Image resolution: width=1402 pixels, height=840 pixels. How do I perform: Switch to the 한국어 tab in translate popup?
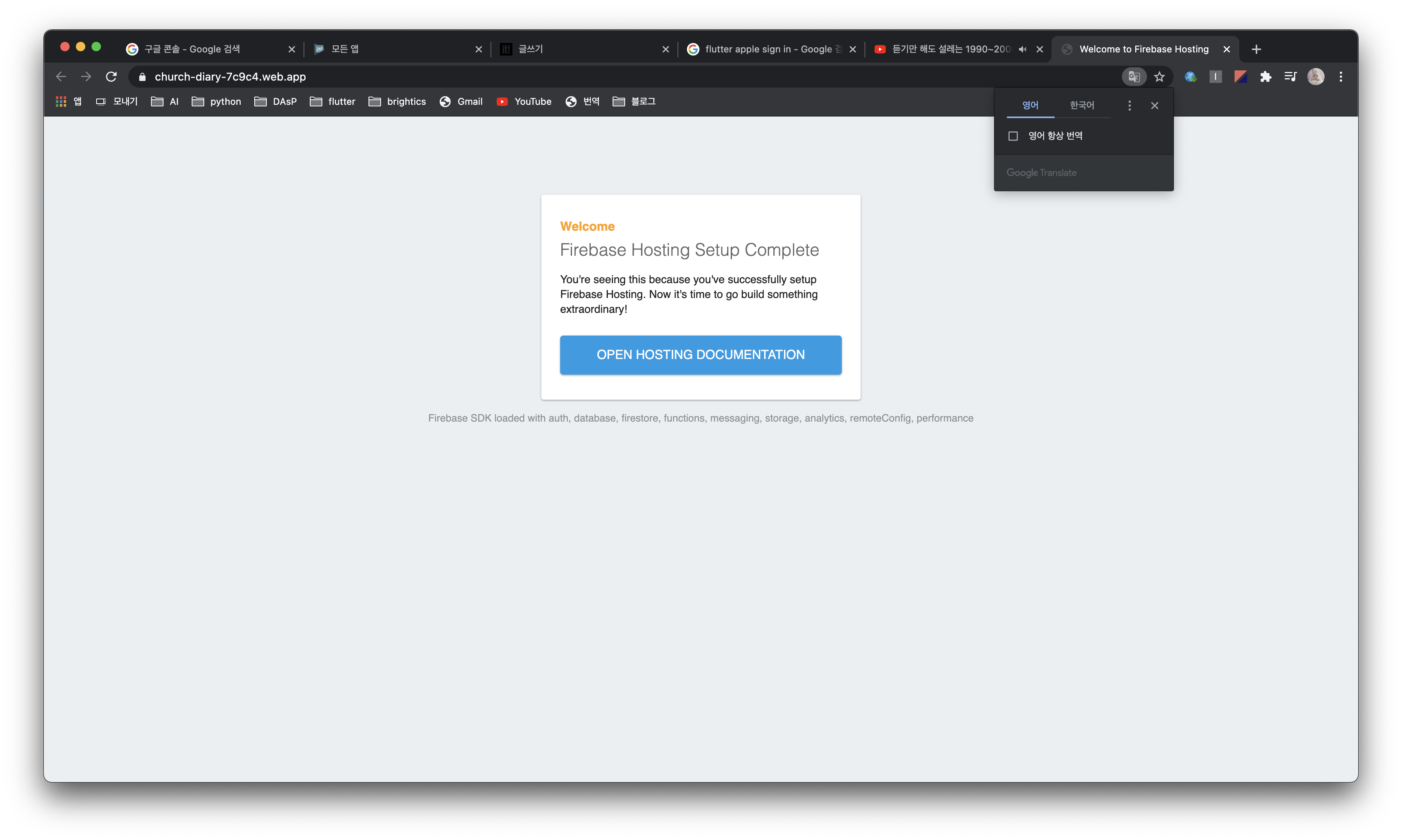coord(1082,105)
